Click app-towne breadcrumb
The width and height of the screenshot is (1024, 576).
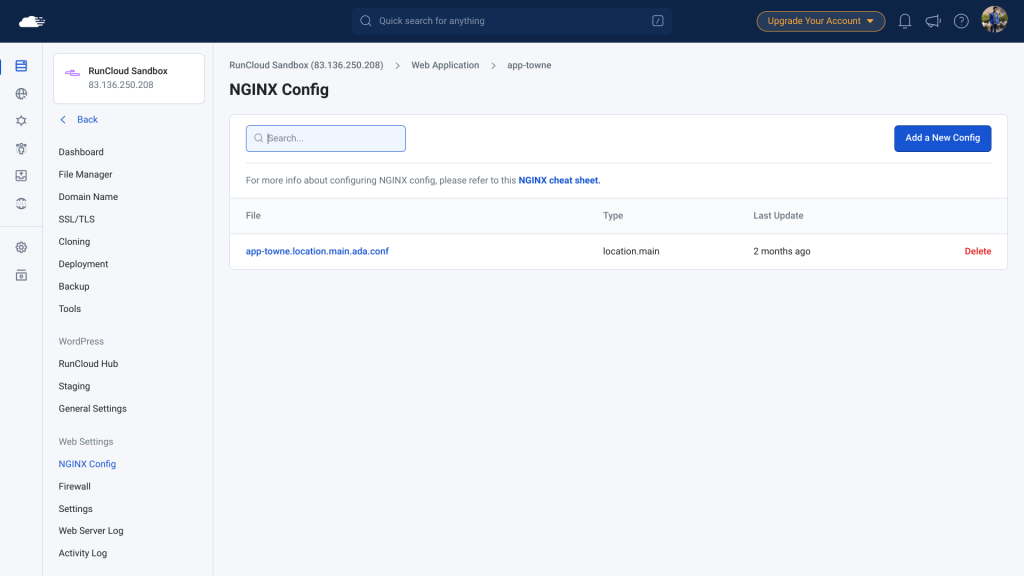click(529, 65)
